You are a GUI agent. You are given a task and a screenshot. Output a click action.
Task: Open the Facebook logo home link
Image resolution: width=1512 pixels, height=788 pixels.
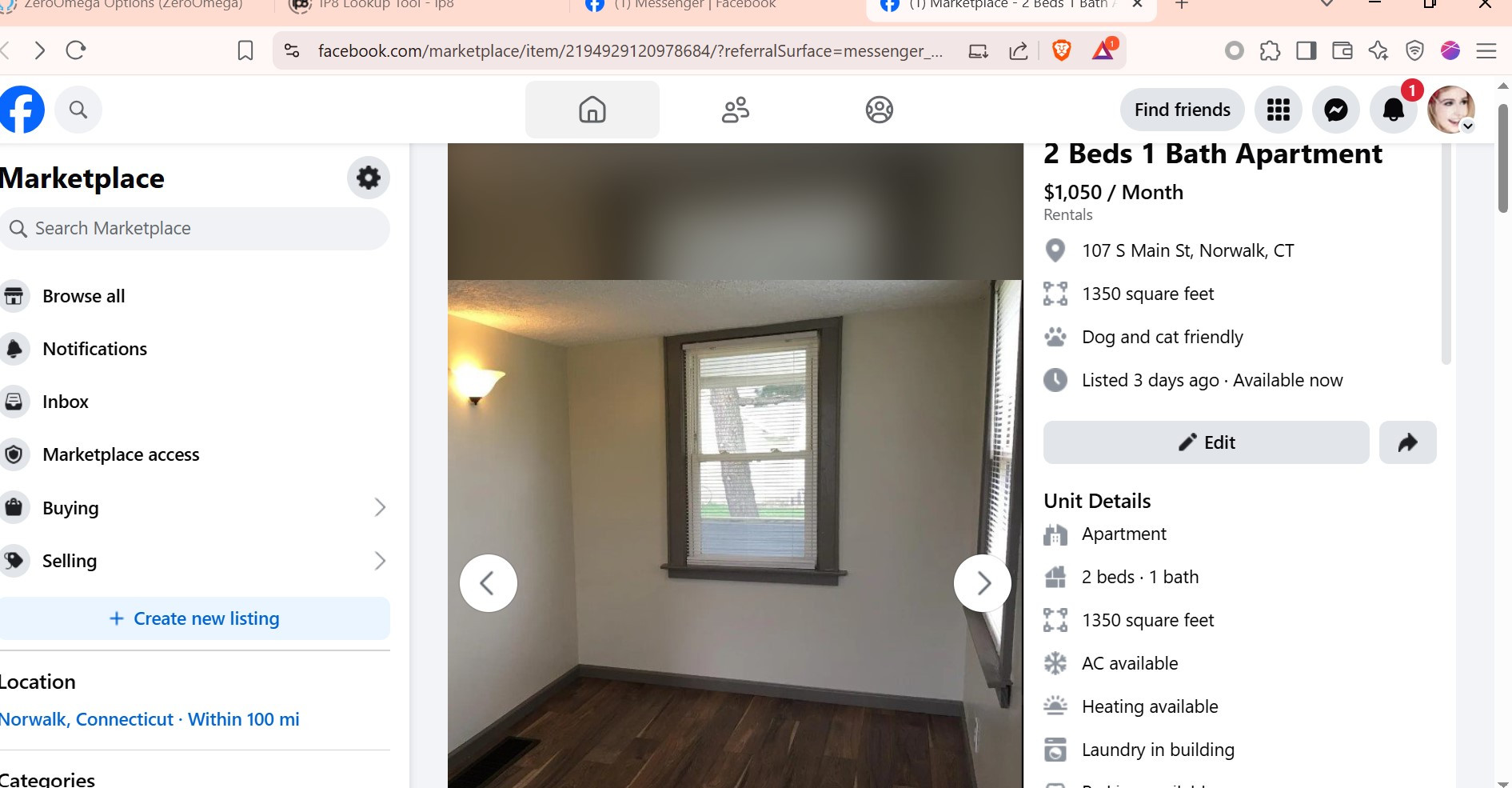click(22, 110)
